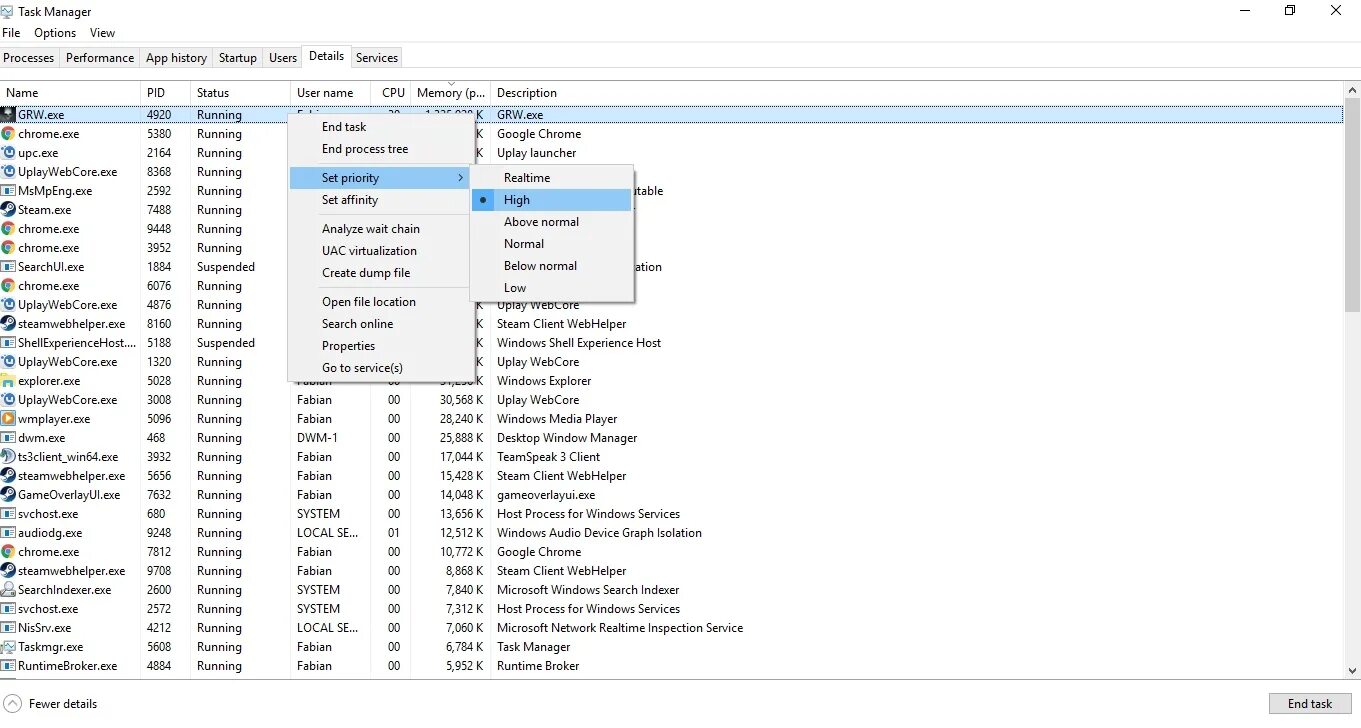Select High priority in the submenu

pyautogui.click(x=516, y=199)
